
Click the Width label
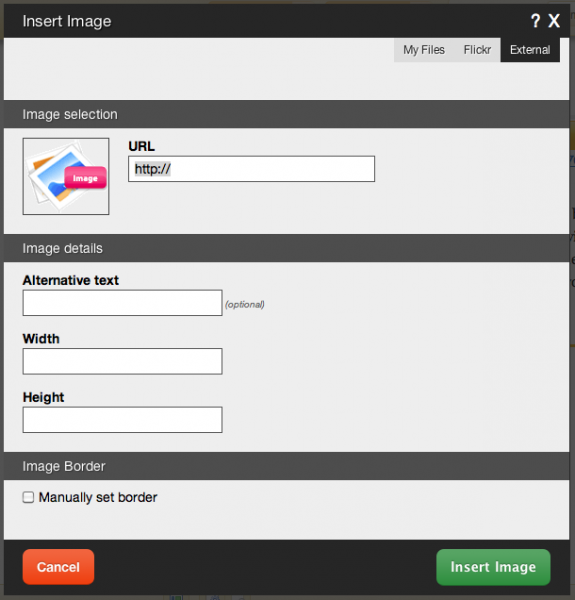(x=41, y=339)
